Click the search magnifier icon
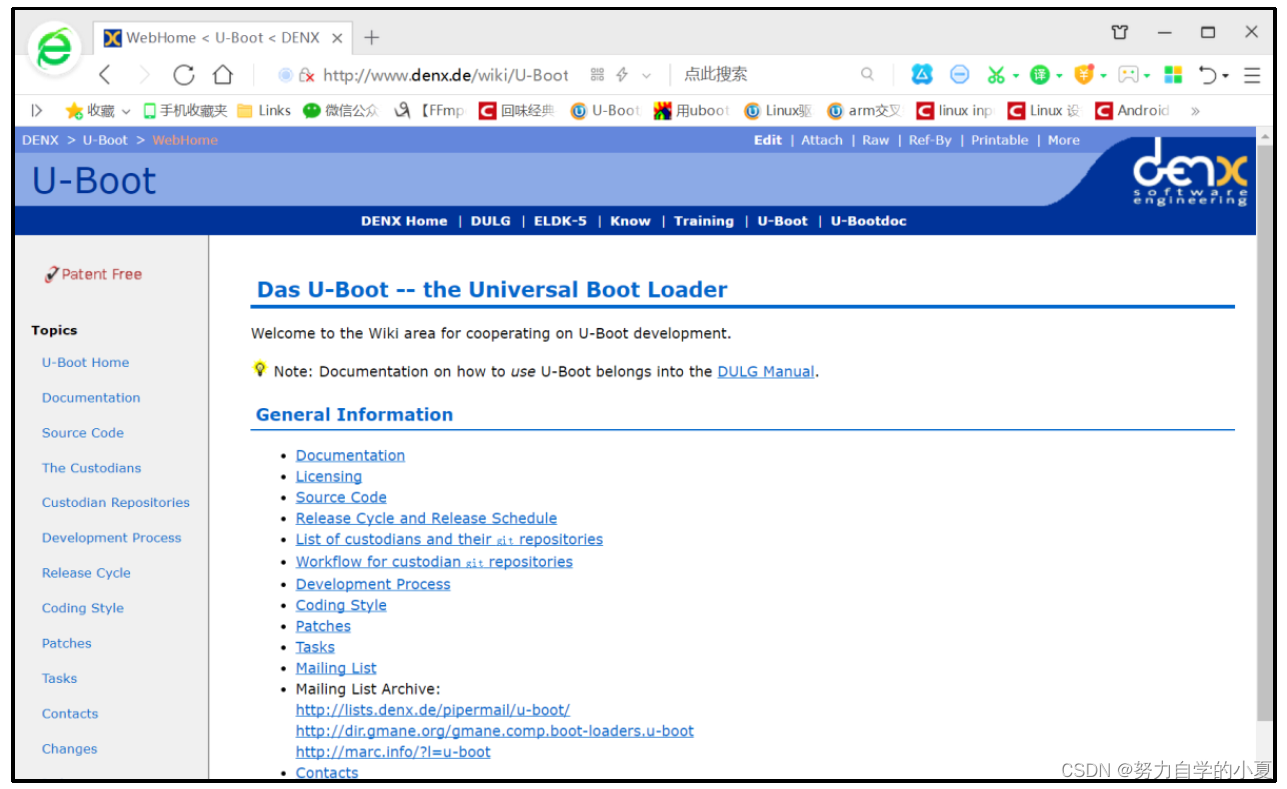Viewport: 1287px width, 789px height. (x=867, y=74)
